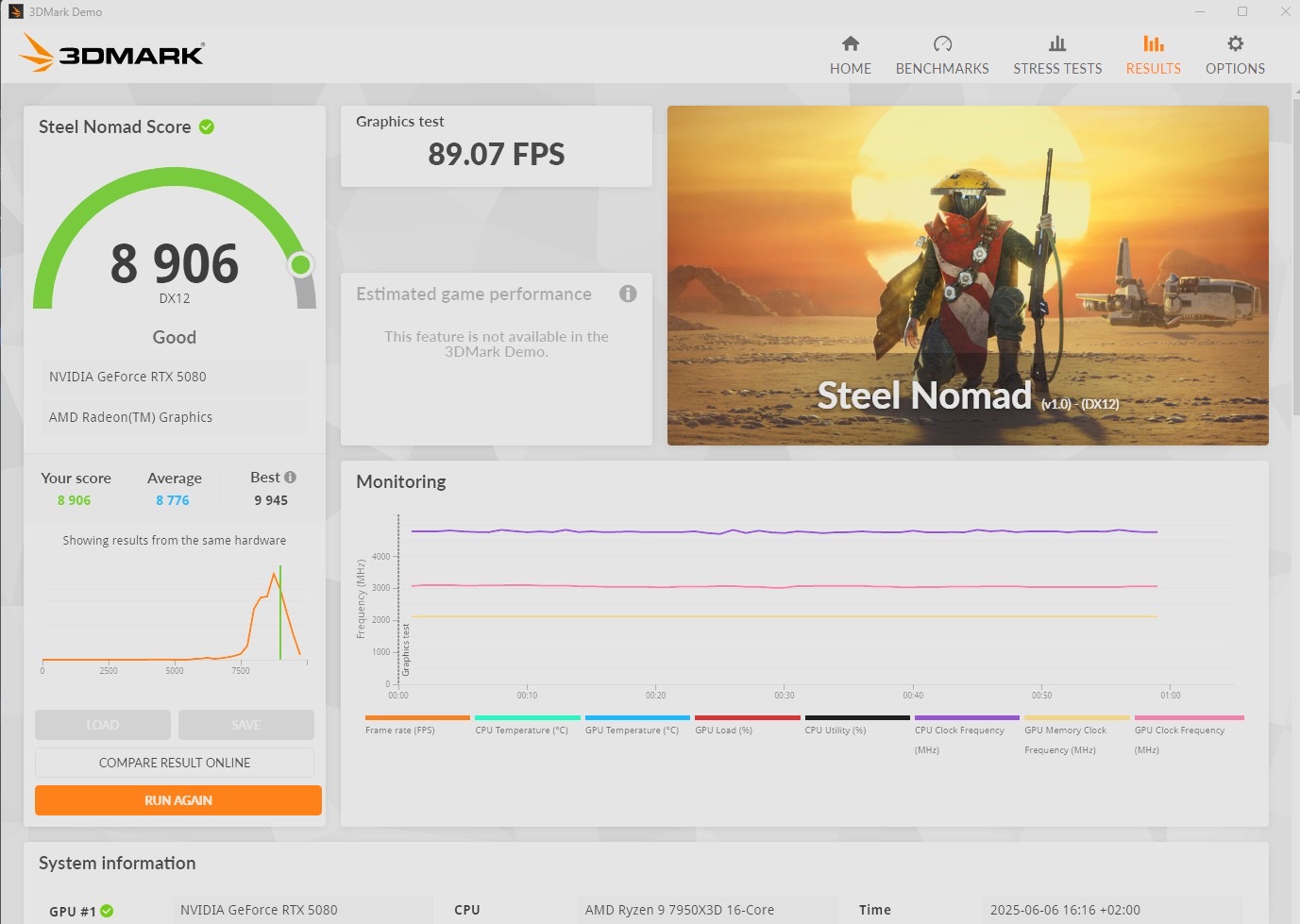Click the score gauge indicator knob

(301, 264)
